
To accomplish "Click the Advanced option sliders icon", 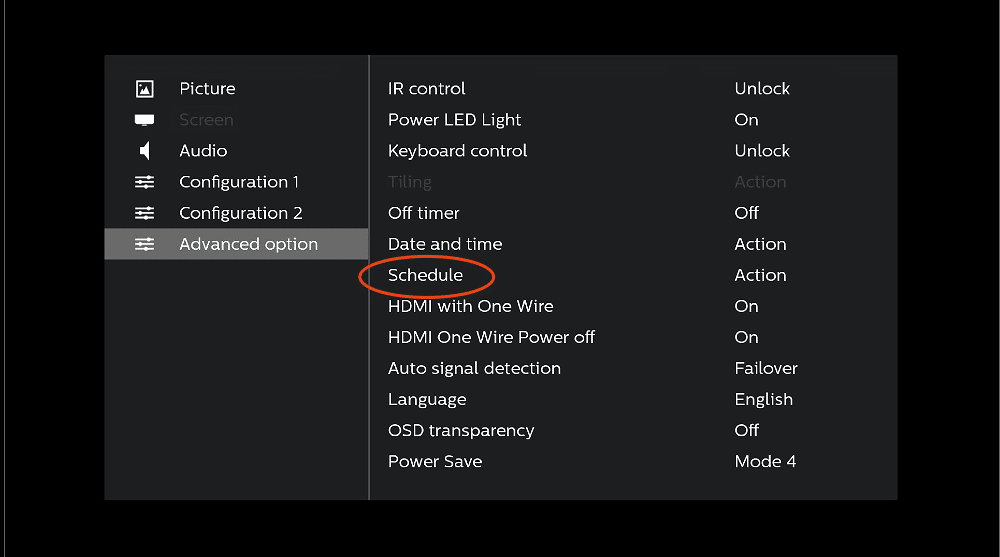I will click(x=145, y=244).
